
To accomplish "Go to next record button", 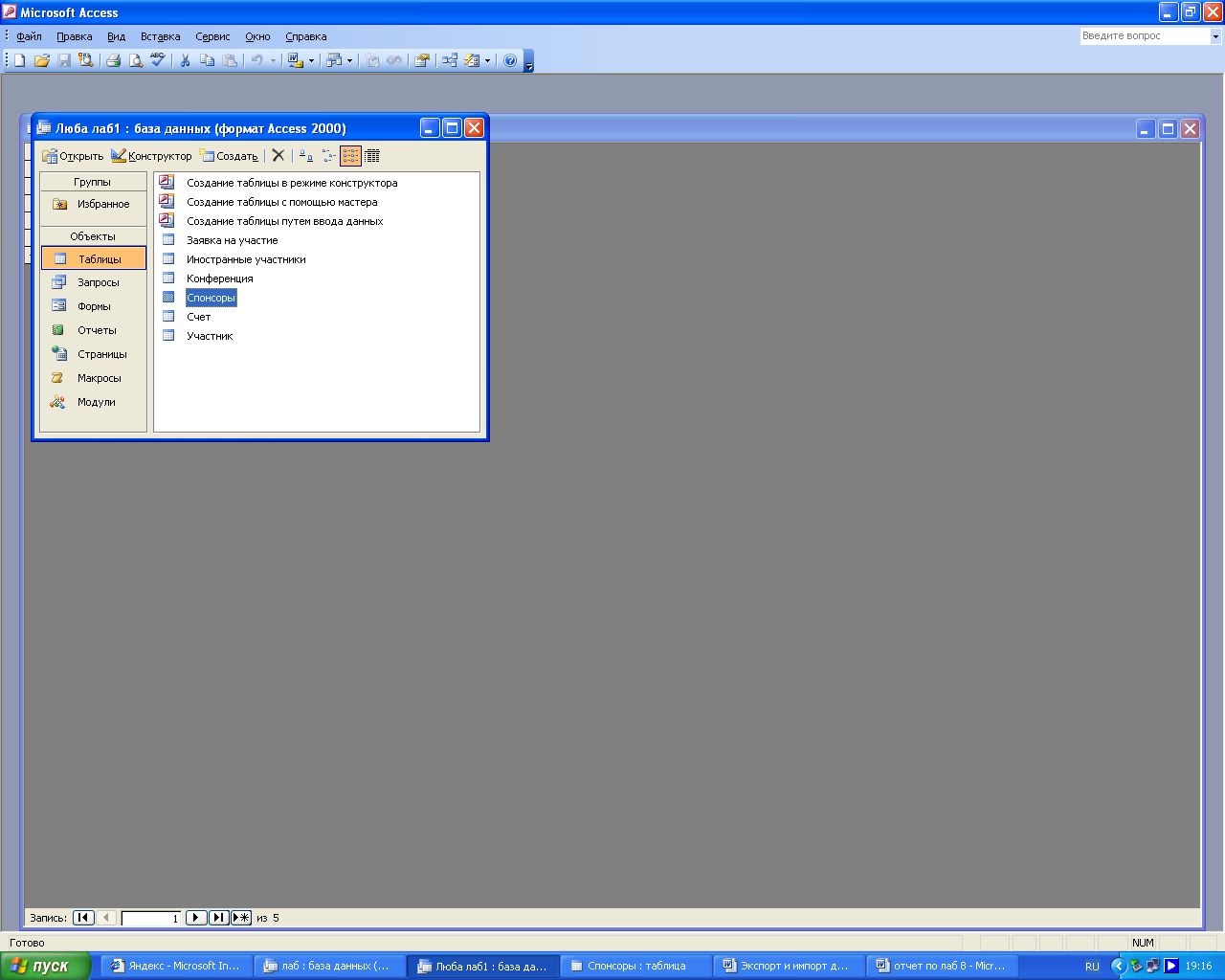I will click(x=196, y=918).
